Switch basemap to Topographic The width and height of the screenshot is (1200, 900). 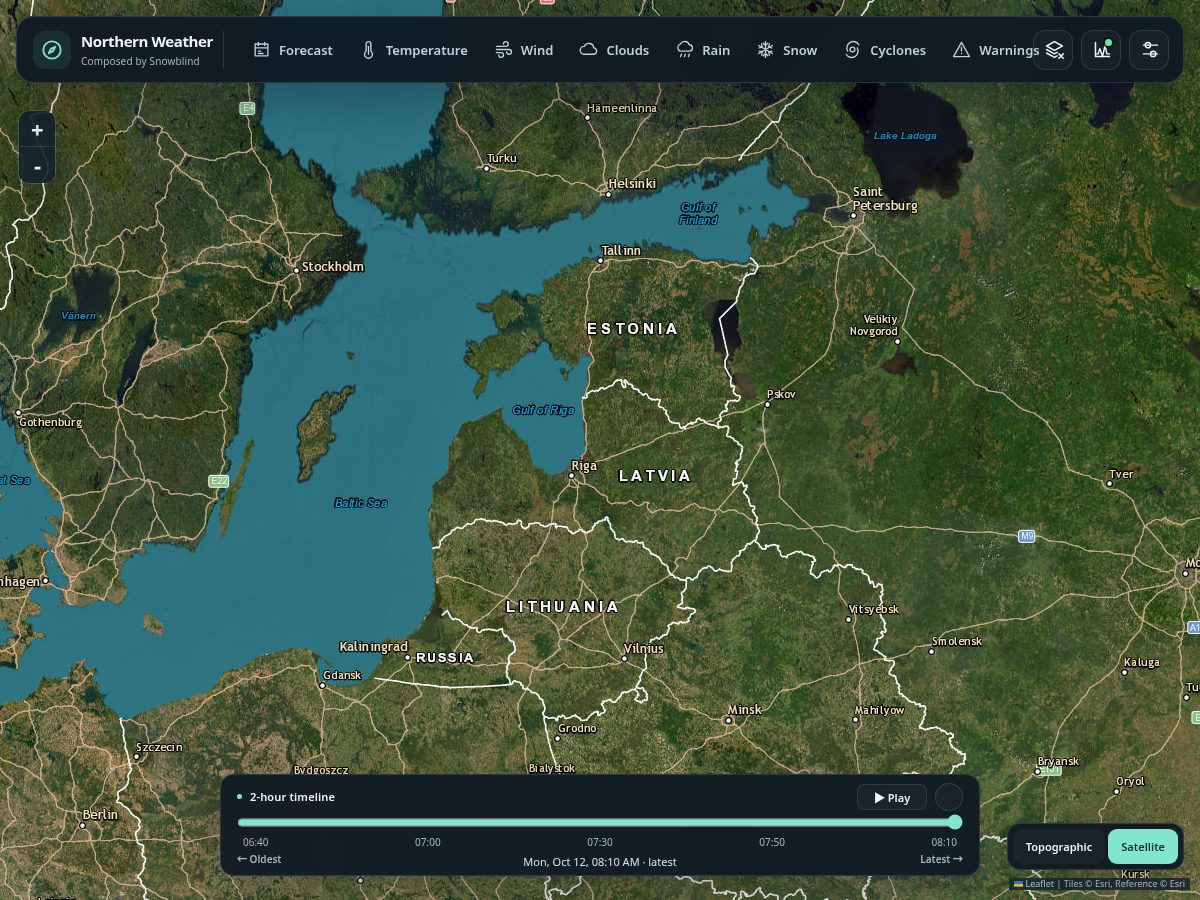click(x=1058, y=847)
